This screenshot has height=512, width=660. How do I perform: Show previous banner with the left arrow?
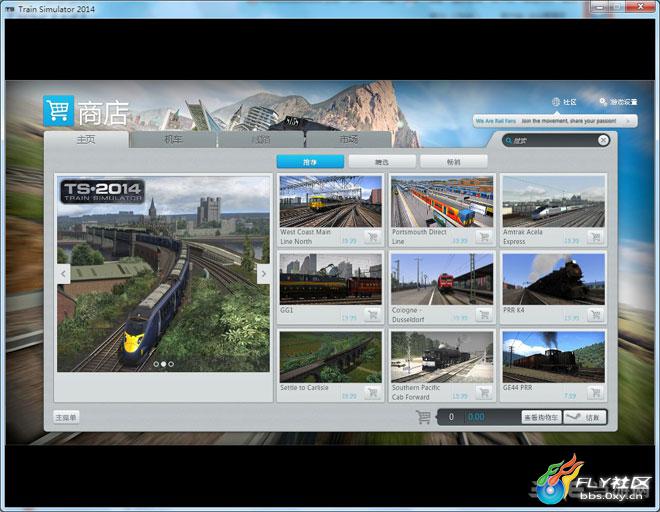coord(64,274)
